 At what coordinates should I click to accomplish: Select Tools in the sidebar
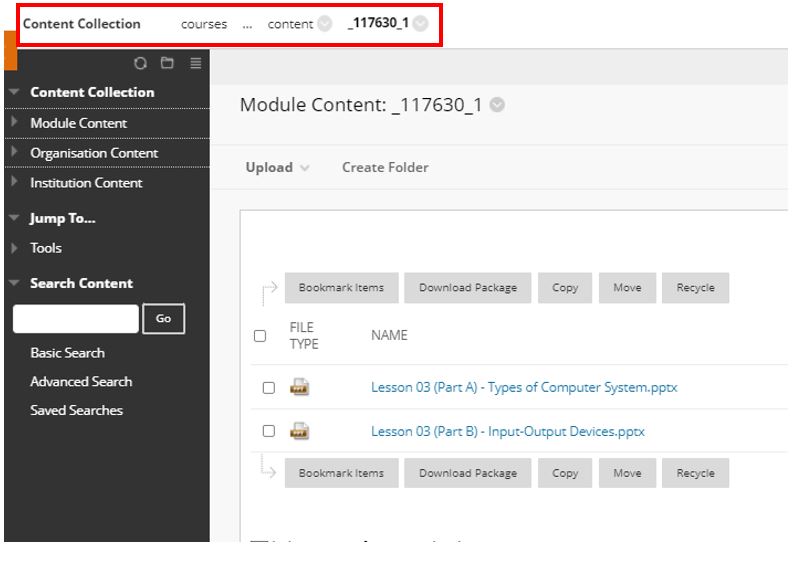tap(46, 248)
